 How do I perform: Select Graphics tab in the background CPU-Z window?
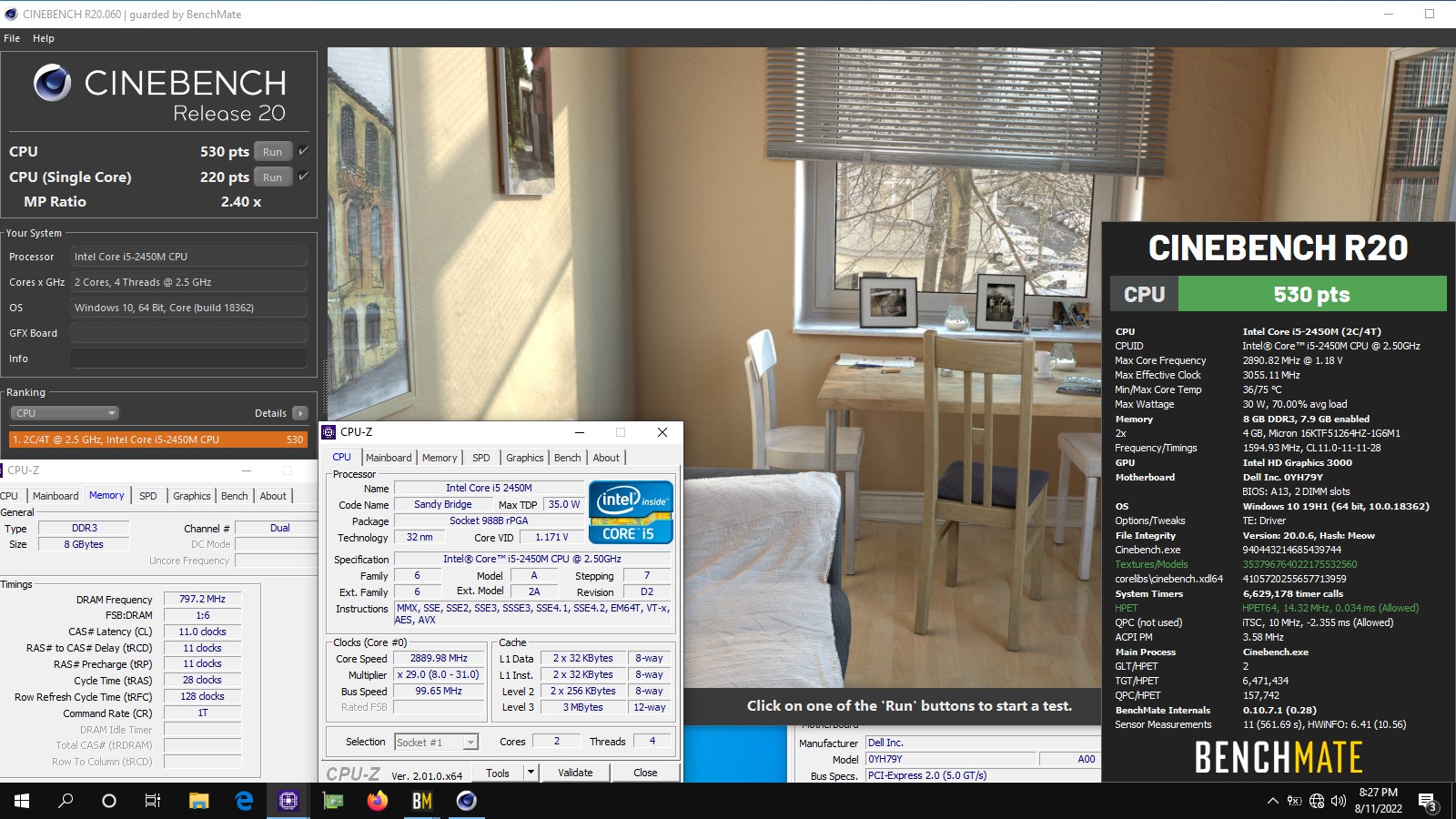pyautogui.click(x=192, y=496)
